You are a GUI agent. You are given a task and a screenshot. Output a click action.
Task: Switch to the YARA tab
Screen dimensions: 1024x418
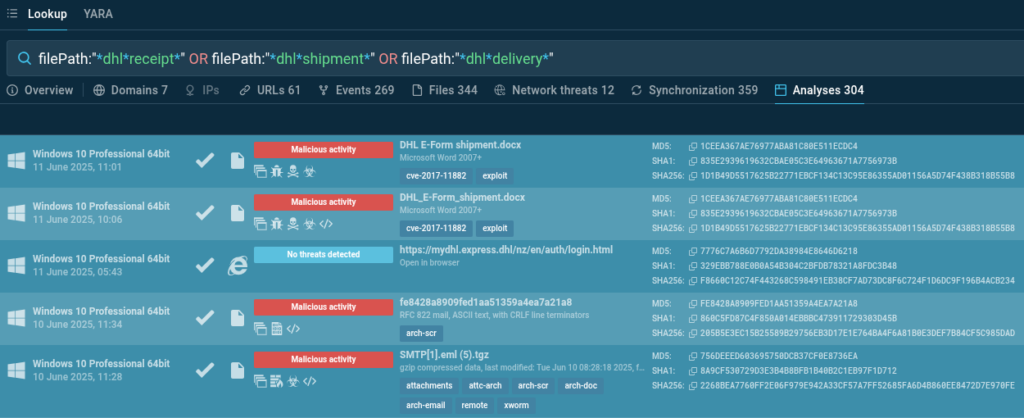tap(97, 13)
